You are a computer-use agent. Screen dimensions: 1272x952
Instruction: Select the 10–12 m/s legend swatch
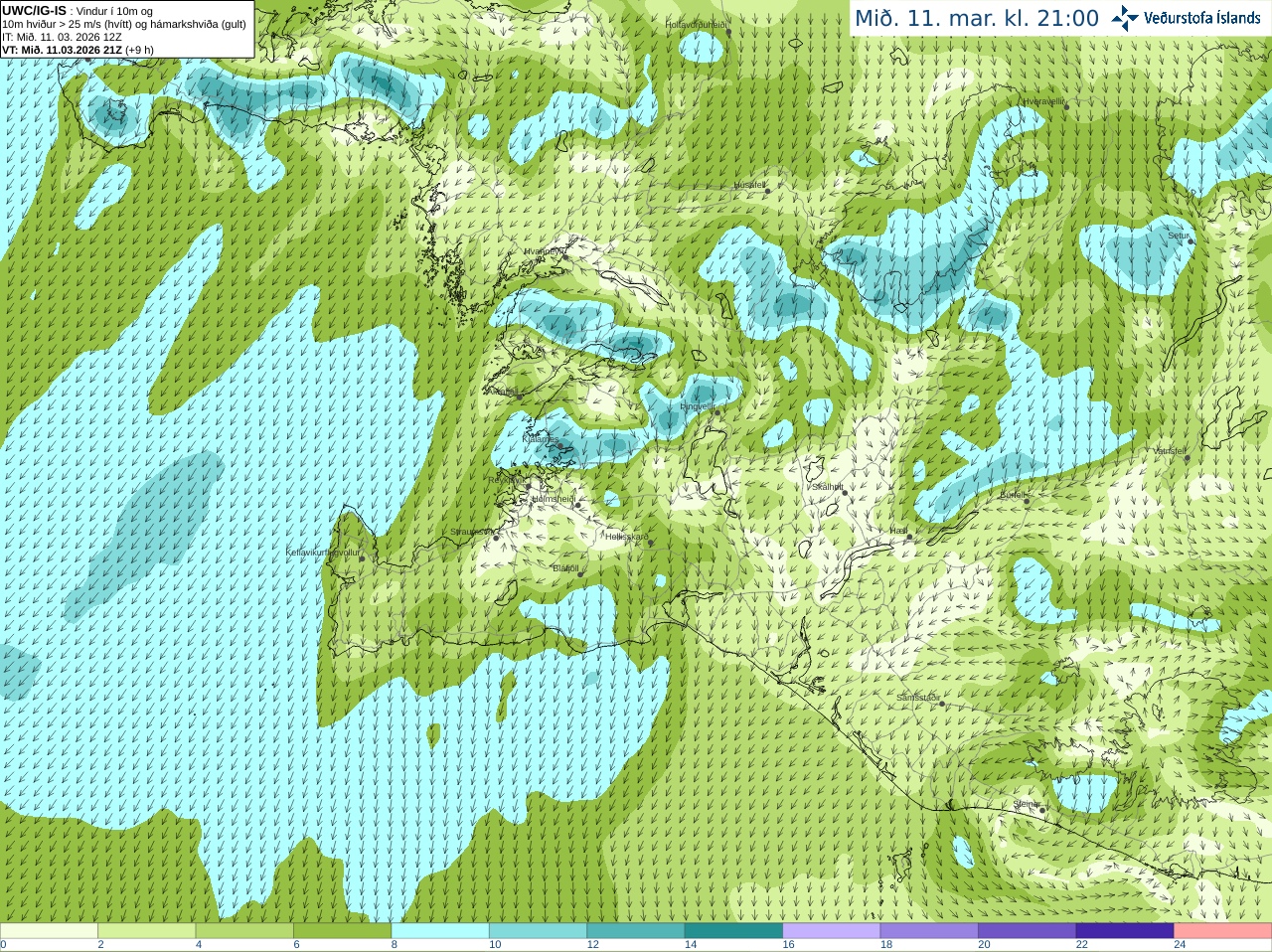tap(538, 931)
